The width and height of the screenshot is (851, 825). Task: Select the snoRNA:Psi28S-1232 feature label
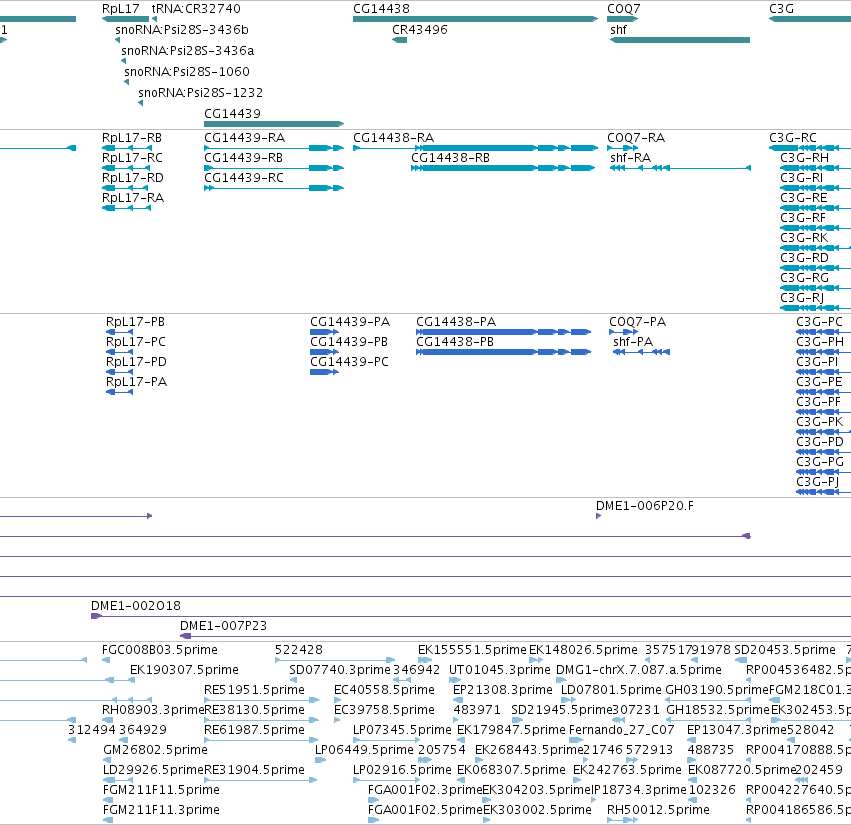pos(200,93)
